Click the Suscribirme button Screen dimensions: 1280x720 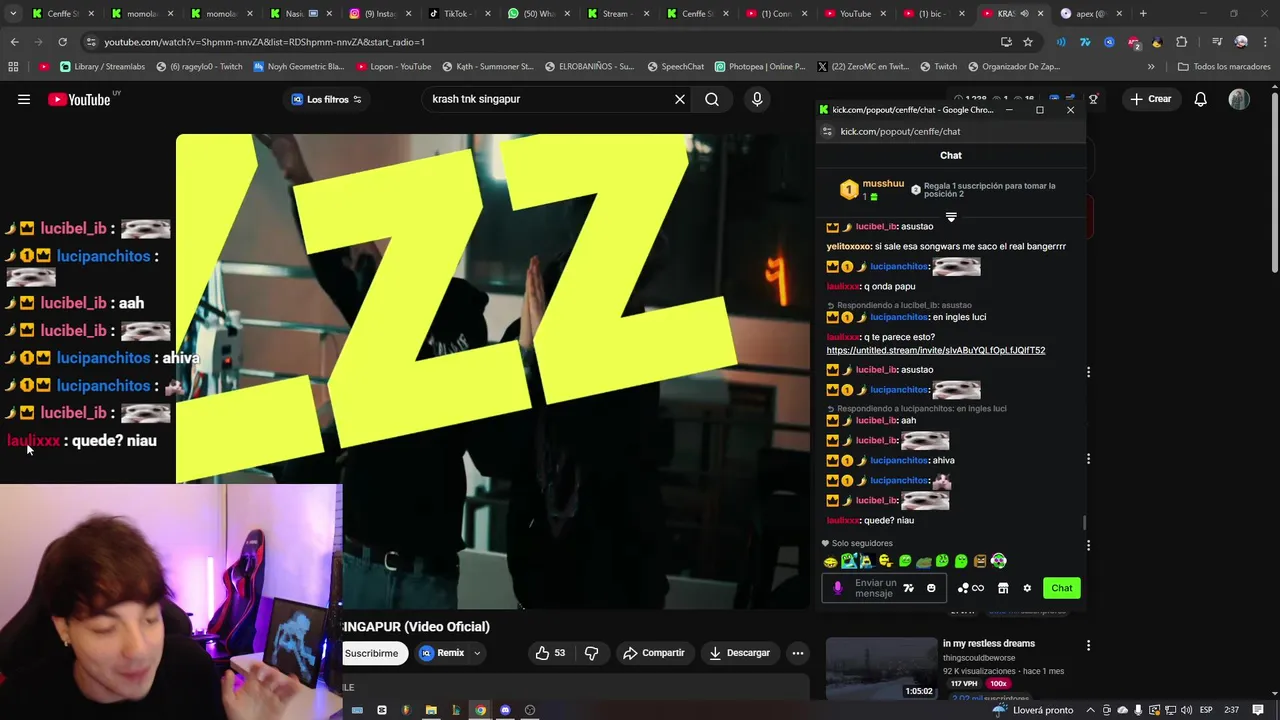click(x=371, y=653)
